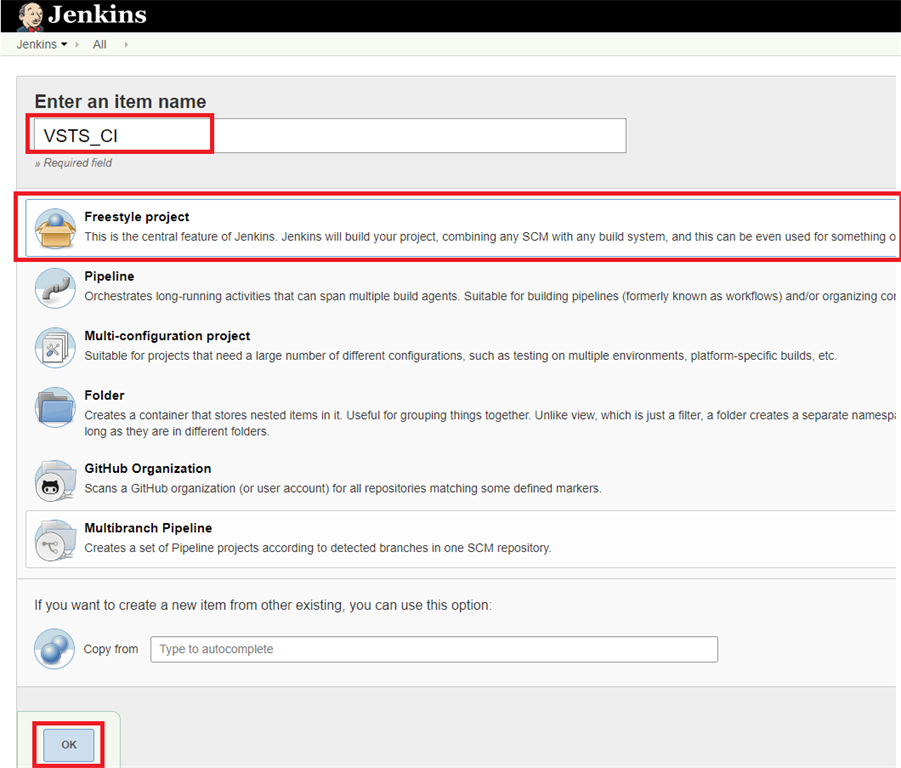The height and width of the screenshot is (768, 901).
Task: Select the Multi-configuration project title
Action: 167,336
